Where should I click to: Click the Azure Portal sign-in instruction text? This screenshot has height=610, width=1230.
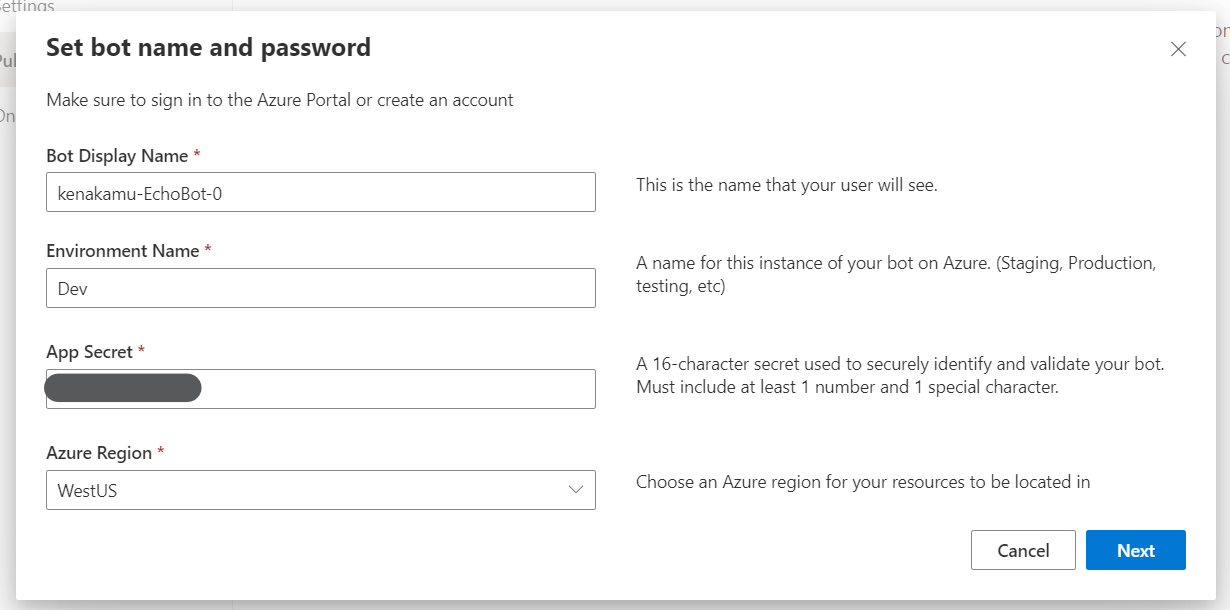click(x=280, y=100)
